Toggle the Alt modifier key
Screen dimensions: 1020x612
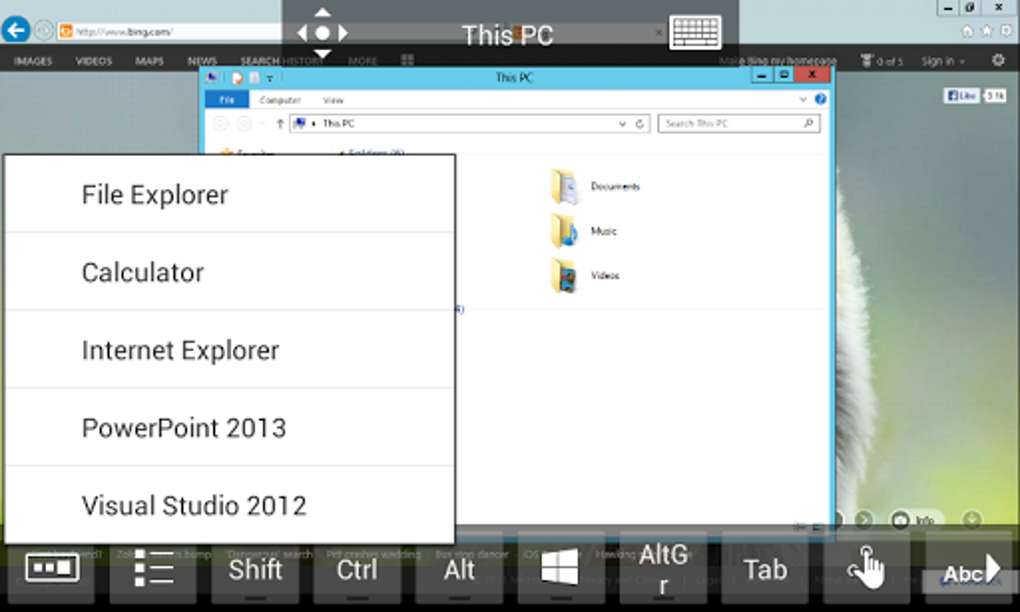pyautogui.click(x=459, y=570)
